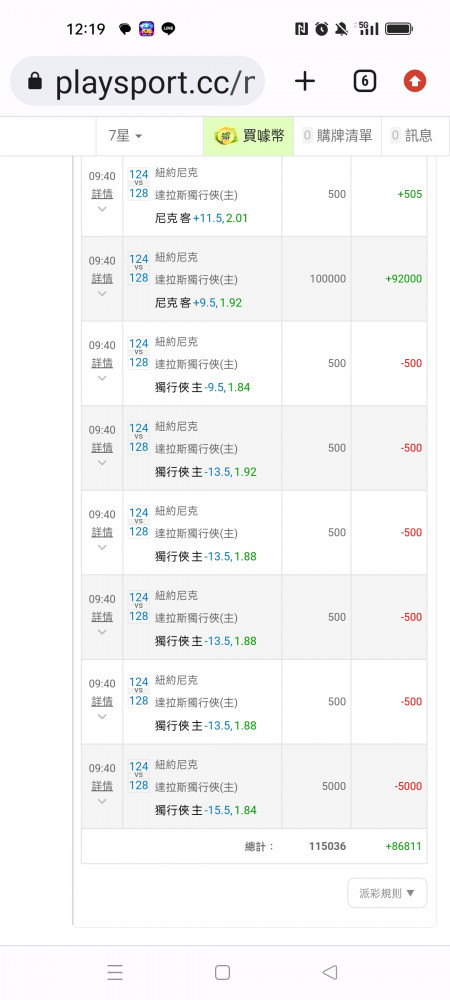Tap the 買噱幣 coin button
This screenshot has width=450, height=1000.
tap(249, 135)
